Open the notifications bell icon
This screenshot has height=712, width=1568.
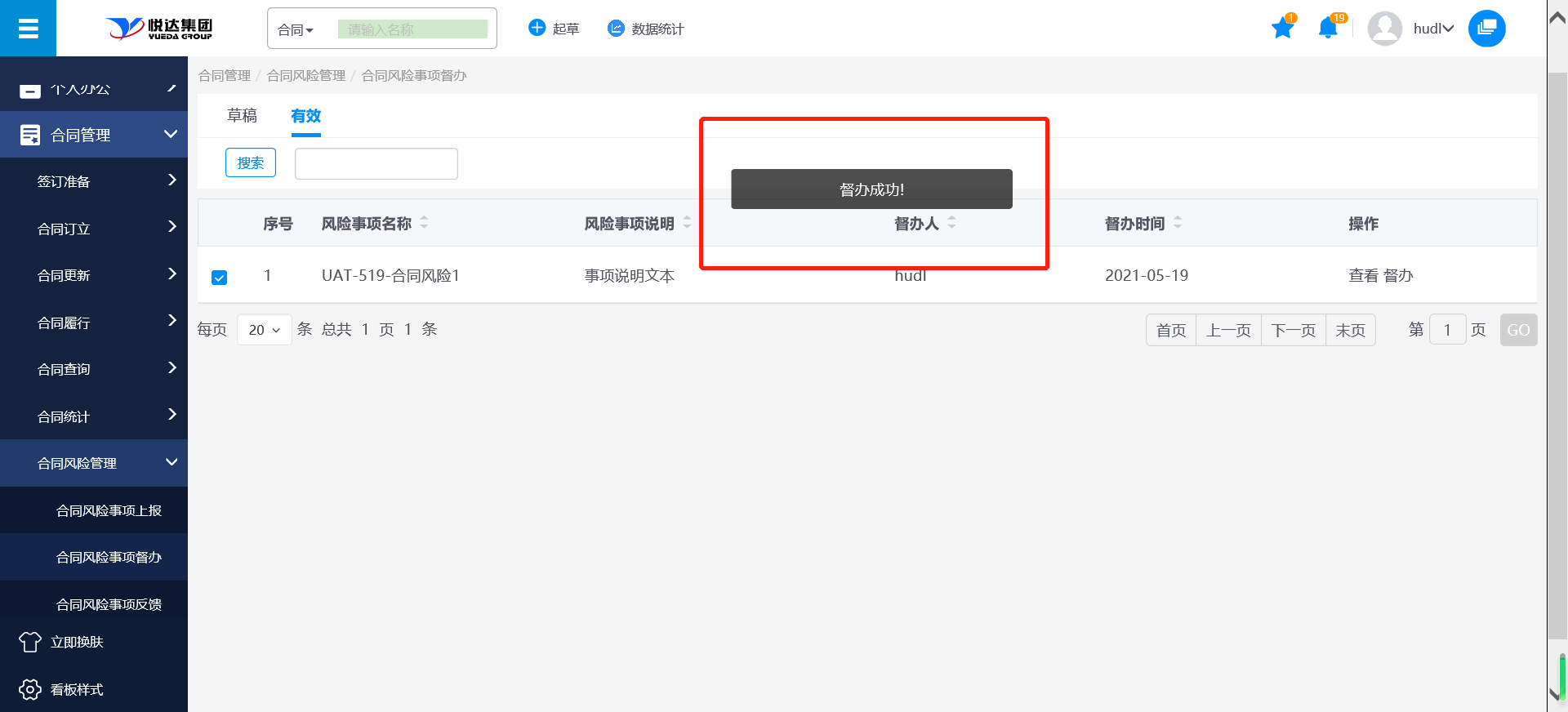[1328, 29]
